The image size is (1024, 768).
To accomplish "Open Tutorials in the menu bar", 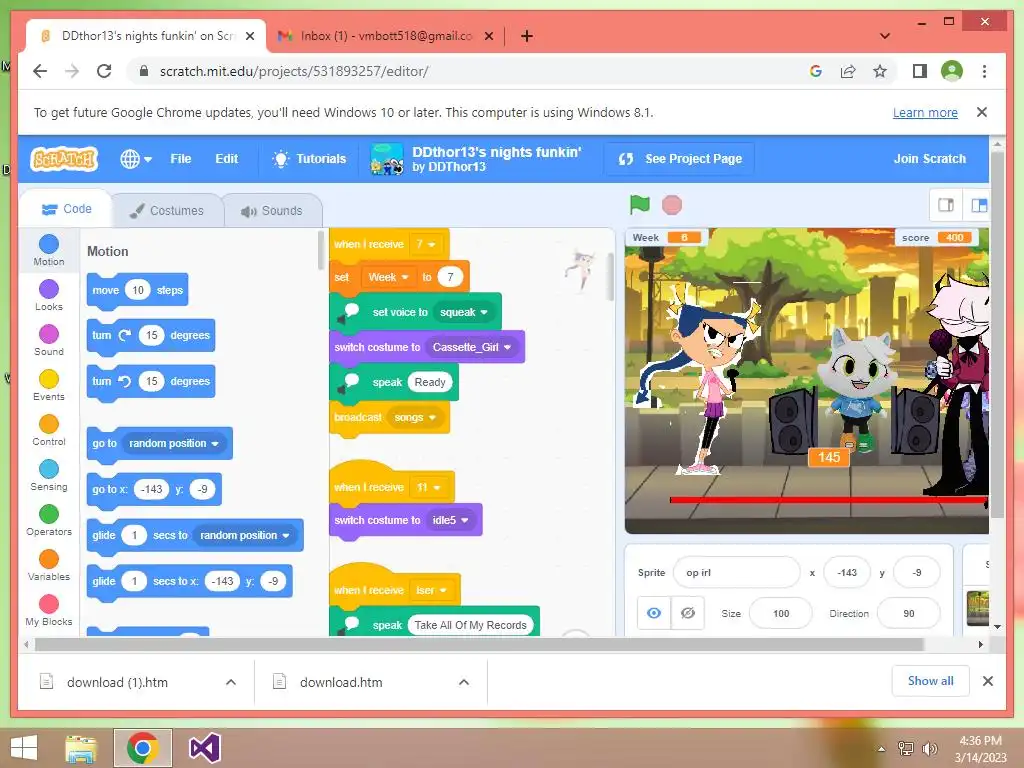I will pyautogui.click(x=310, y=159).
